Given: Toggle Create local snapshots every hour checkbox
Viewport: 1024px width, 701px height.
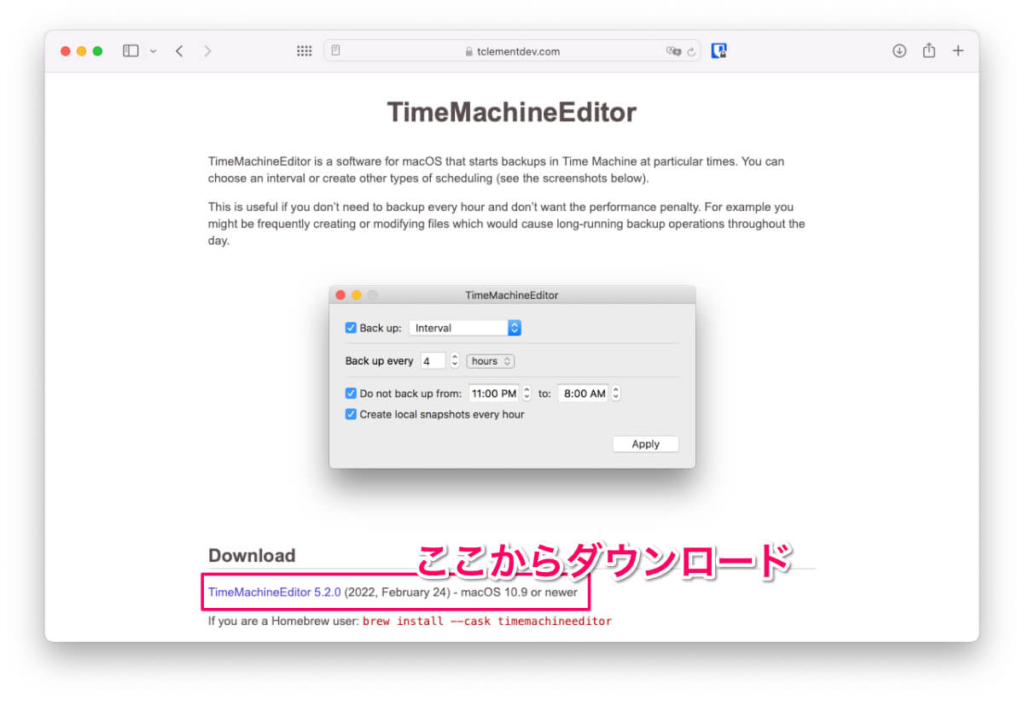Looking at the screenshot, I should (351, 414).
